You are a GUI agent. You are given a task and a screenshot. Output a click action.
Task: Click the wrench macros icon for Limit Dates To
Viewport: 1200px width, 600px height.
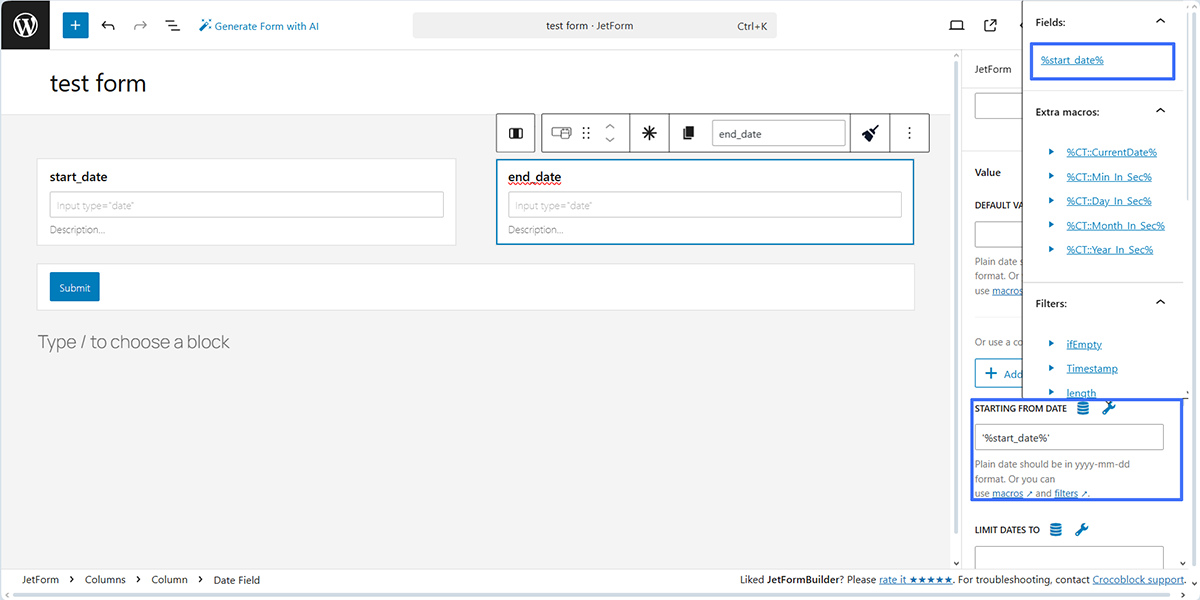(1081, 530)
